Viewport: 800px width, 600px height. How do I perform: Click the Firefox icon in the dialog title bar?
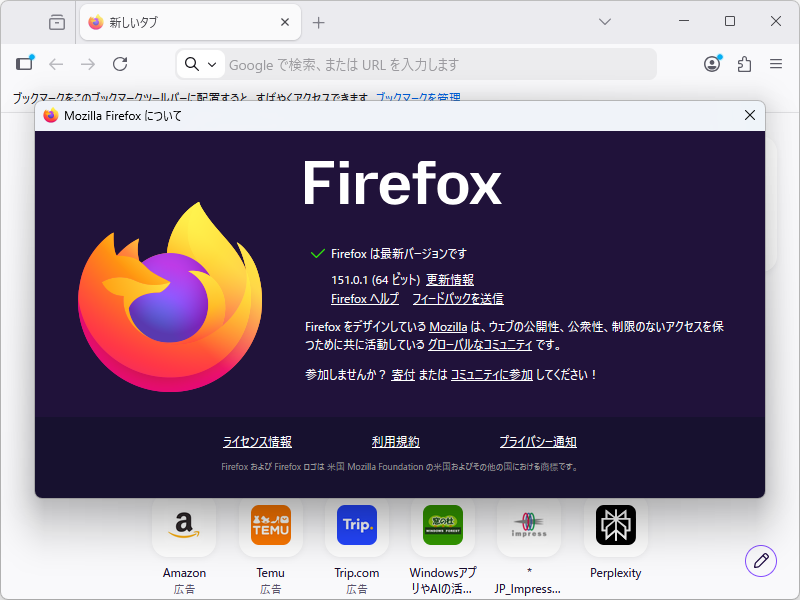(51, 116)
